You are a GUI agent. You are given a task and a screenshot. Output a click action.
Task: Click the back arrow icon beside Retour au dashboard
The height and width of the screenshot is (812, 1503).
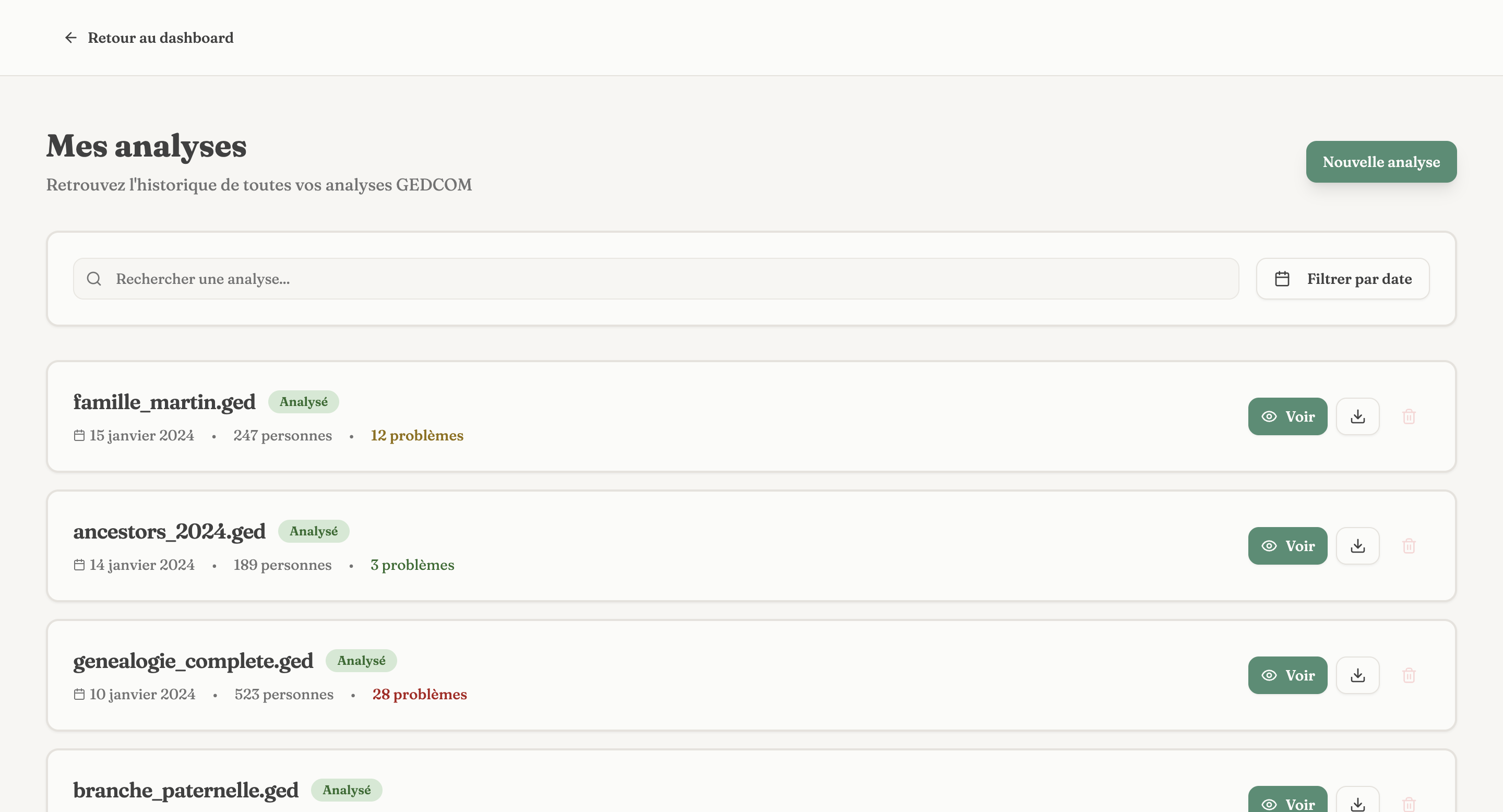(x=70, y=38)
